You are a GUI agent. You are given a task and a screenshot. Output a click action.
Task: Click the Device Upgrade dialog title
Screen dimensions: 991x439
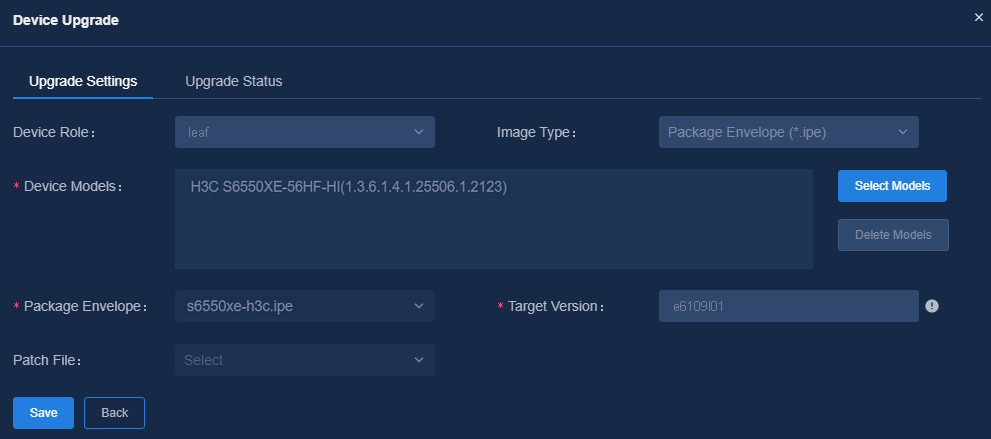66,20
